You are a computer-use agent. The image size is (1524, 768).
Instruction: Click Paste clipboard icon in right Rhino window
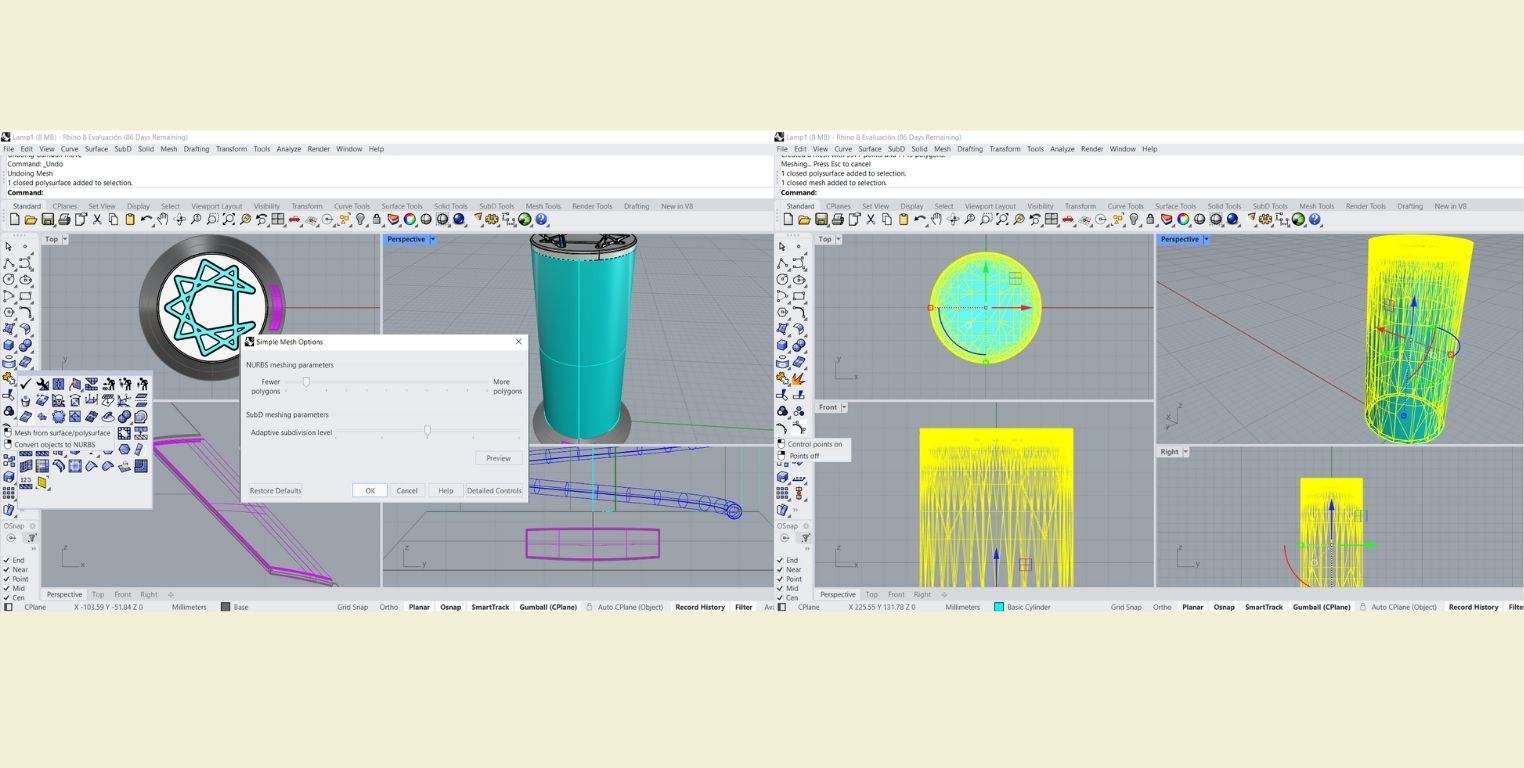point(904,219)
